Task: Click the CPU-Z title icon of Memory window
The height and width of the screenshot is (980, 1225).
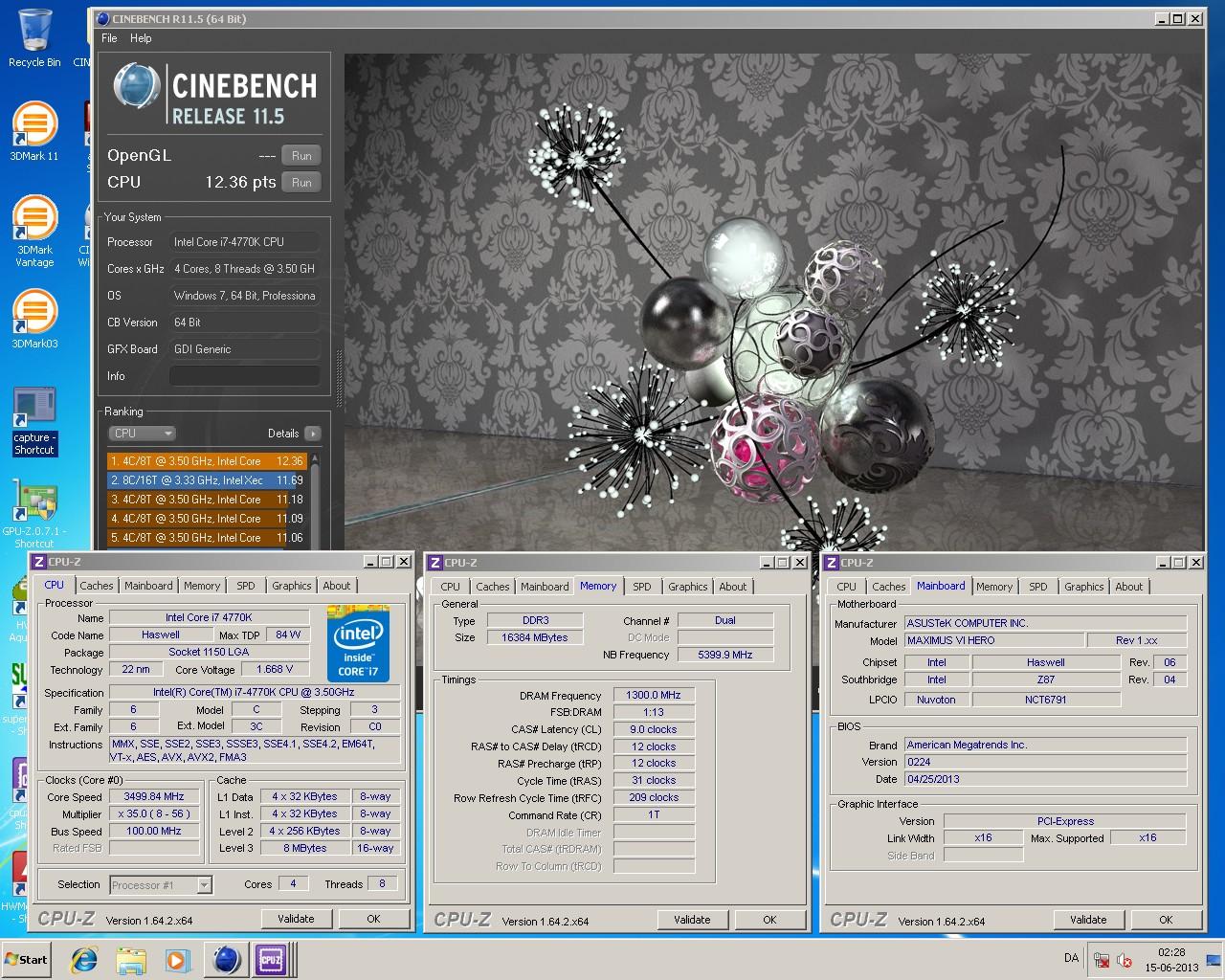Action: pos(435,563)
